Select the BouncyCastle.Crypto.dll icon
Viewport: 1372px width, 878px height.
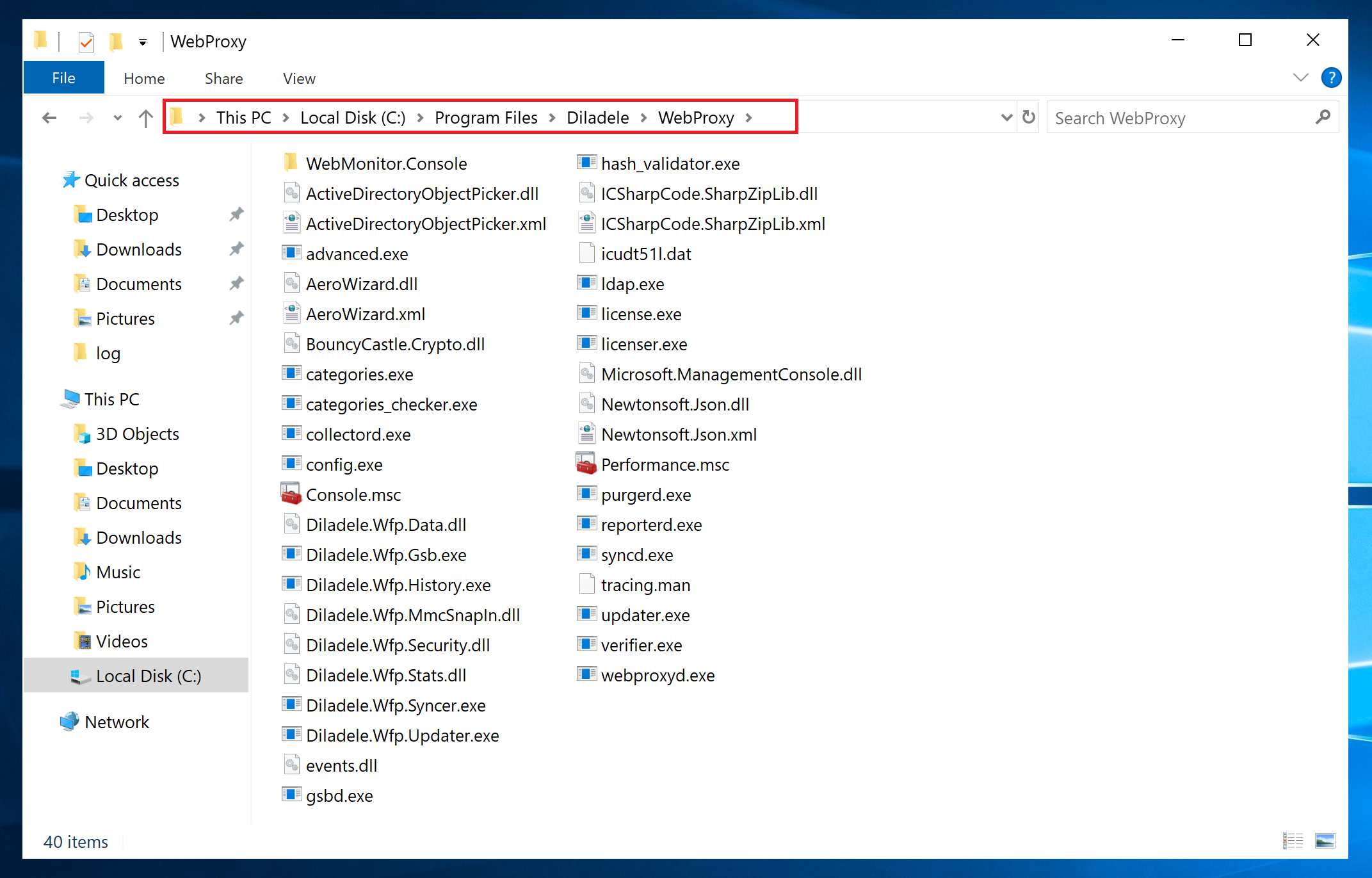pyautogui.click(x=291, y=343)
